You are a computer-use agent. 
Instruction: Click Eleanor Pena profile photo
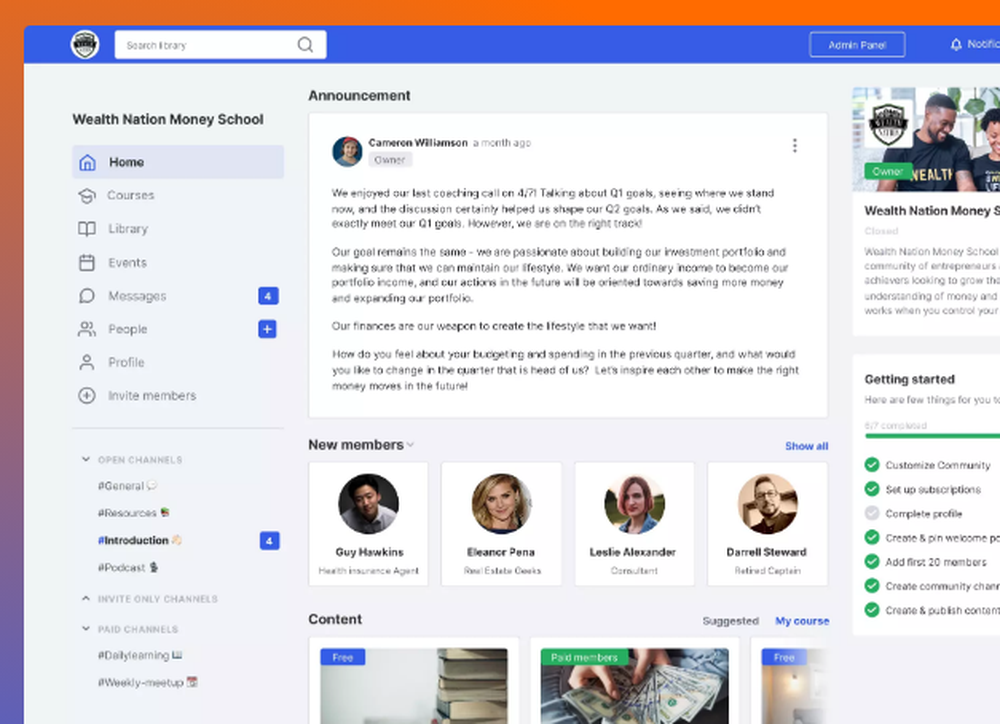[x=501, y=504]
